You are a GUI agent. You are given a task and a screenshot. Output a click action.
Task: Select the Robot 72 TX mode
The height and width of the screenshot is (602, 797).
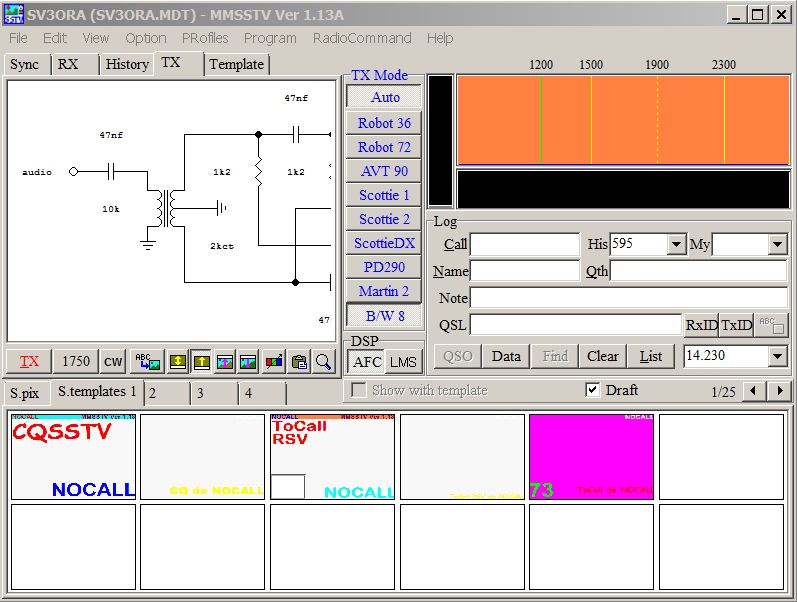[x=384, y=146]
